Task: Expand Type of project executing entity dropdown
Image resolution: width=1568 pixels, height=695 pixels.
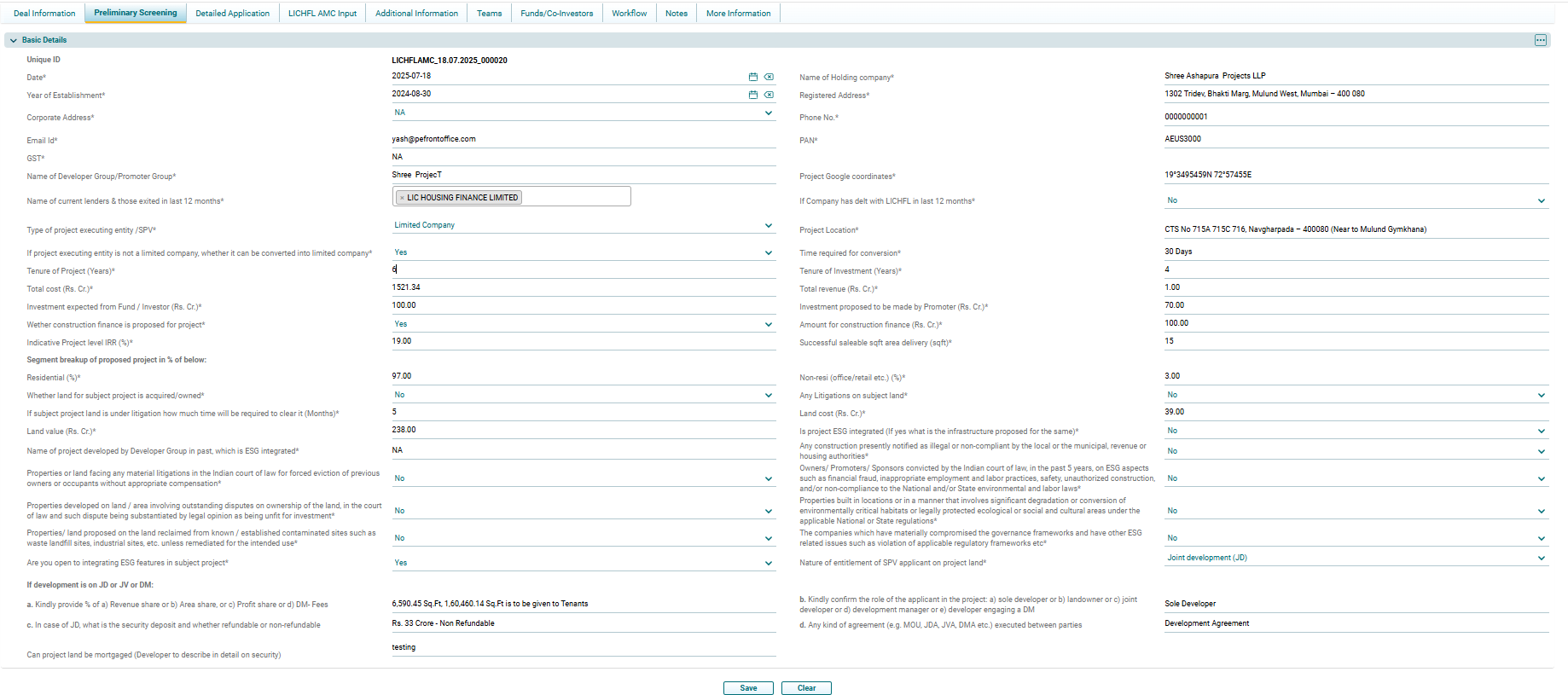Action: pos(768,226)
